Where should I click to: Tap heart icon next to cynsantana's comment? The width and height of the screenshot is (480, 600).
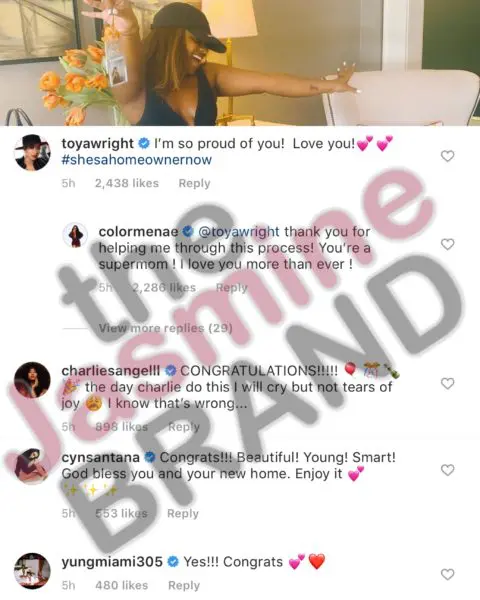pos(447,470)
